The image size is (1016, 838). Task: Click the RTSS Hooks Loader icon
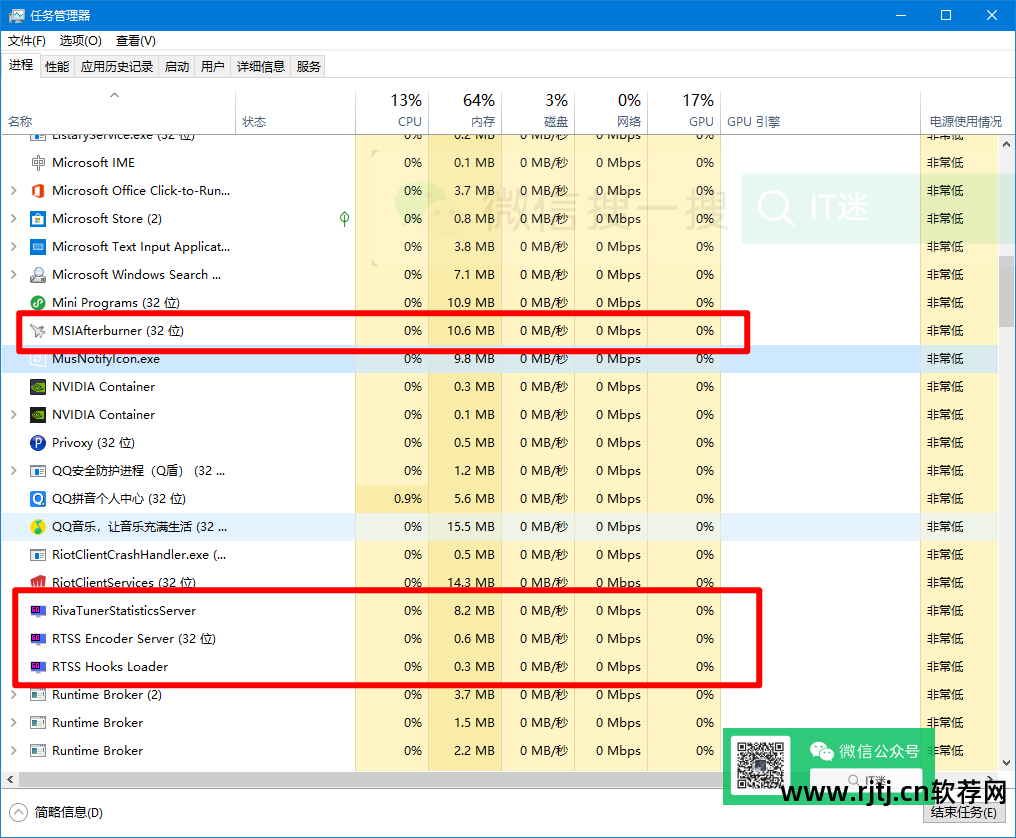click(38, 666)
